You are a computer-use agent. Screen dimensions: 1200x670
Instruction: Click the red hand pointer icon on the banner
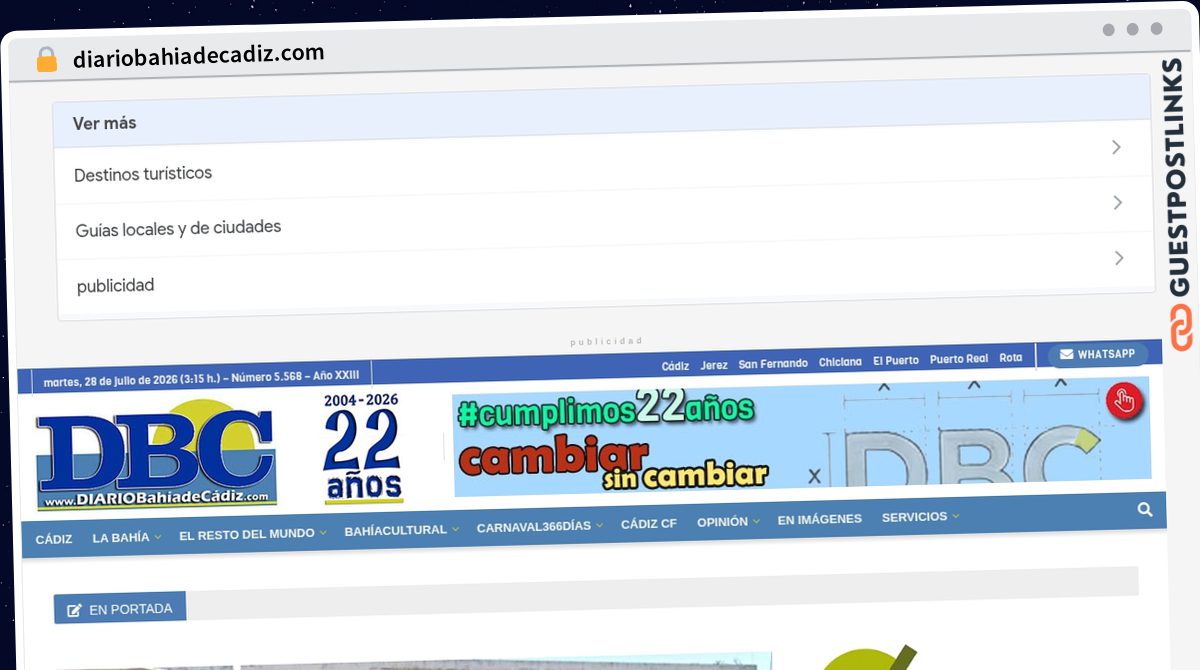[x=1125, y=401]
